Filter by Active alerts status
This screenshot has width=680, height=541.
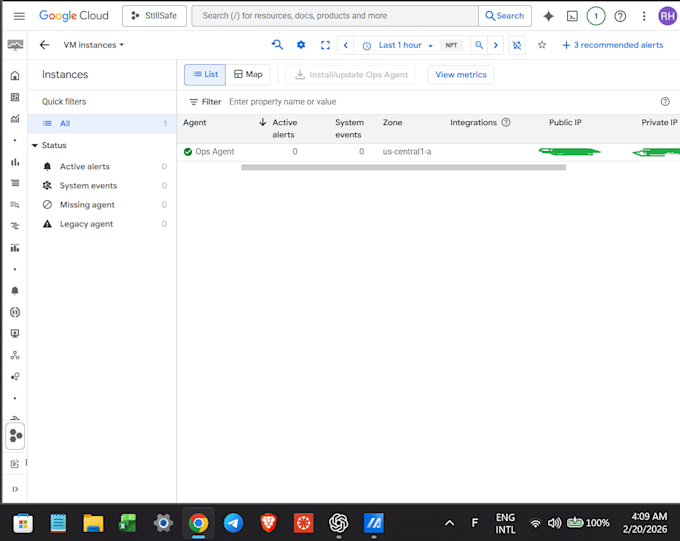[104, 167]
